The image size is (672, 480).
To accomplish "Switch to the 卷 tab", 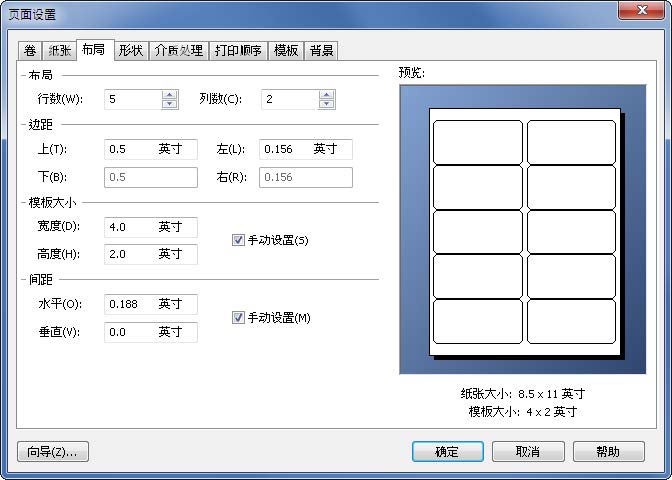I will pyautogui.click(x=29, y=51).
